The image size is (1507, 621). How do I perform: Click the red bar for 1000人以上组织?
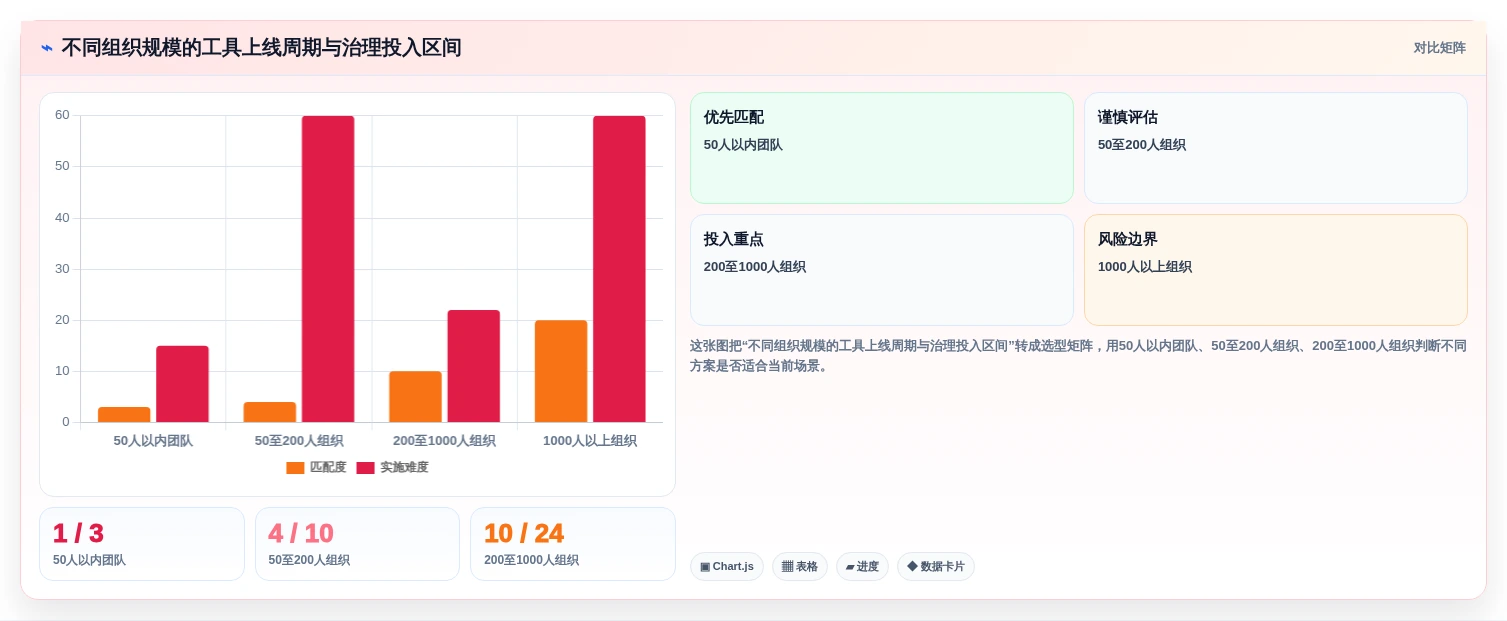(x=619, y=269)
